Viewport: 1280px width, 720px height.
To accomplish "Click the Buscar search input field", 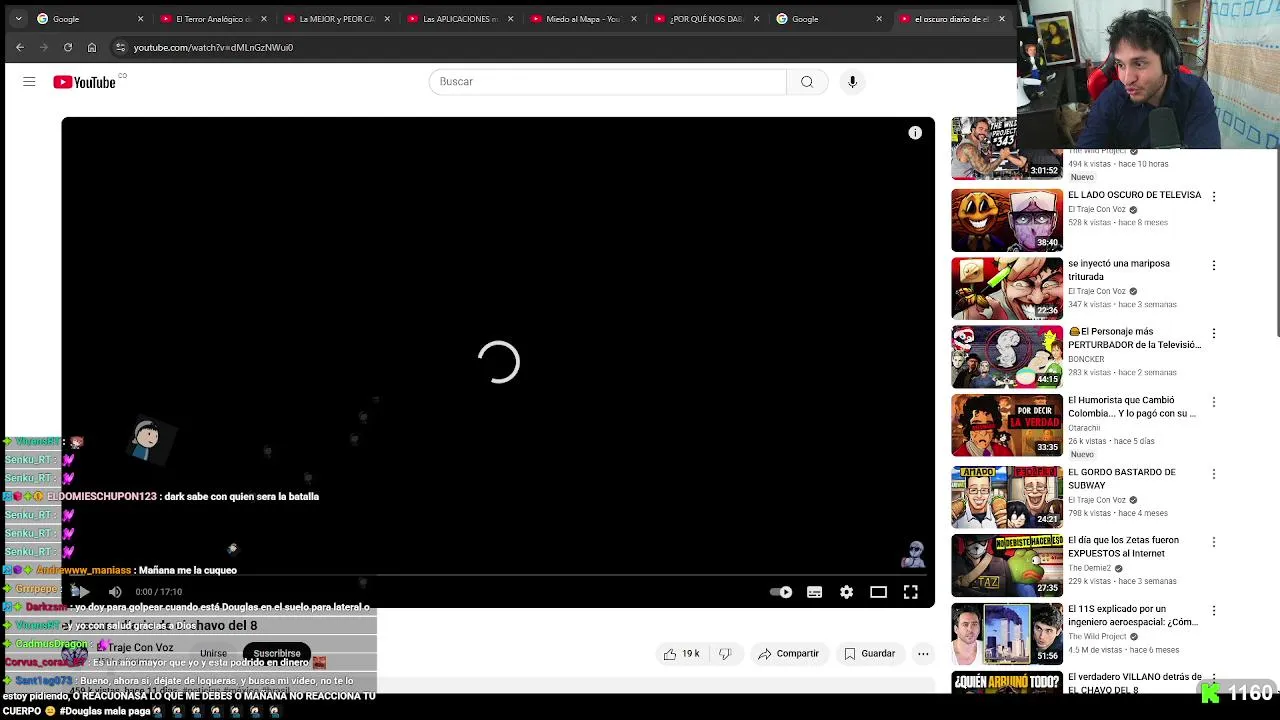I will (x=608, y=82).
